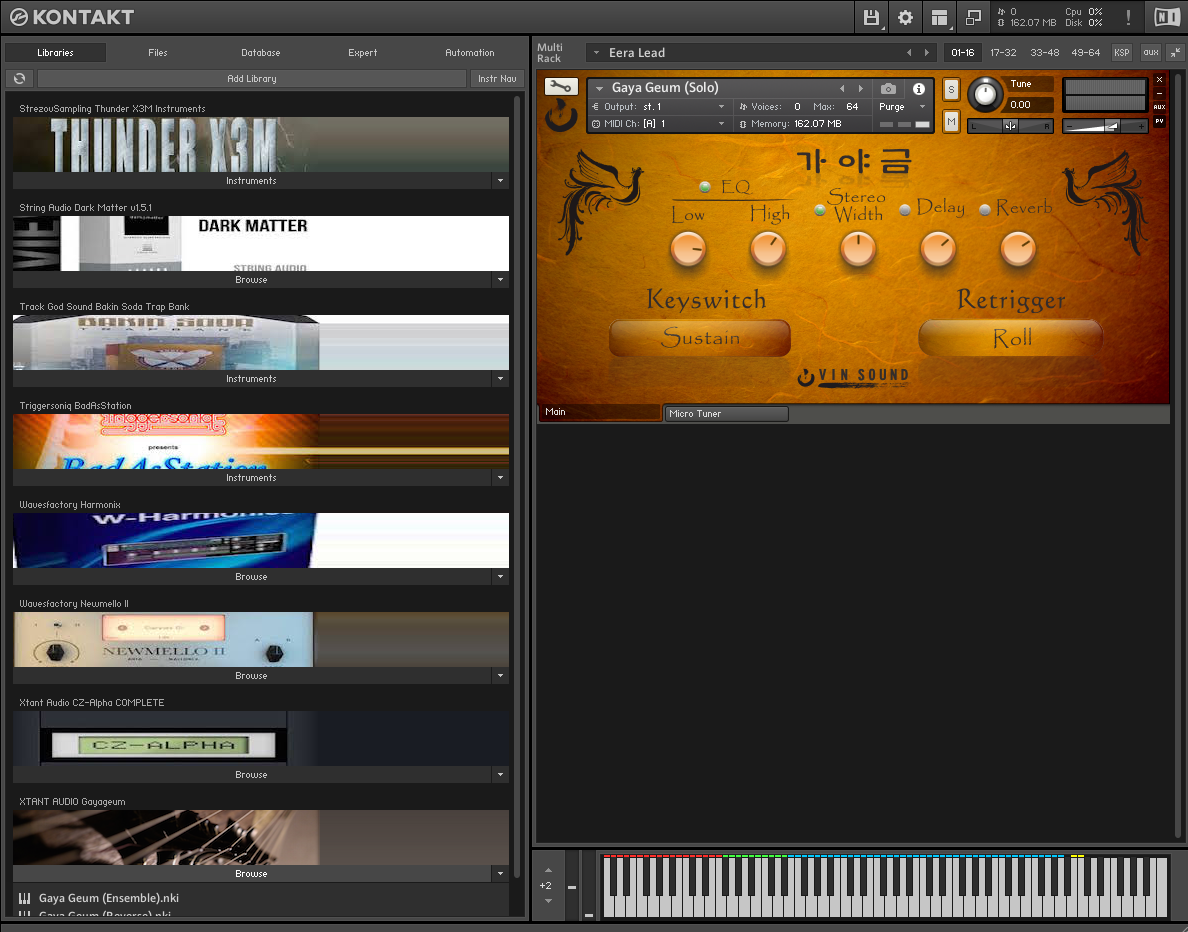
Task: Expand Dark Matter Browse dropdown arrow
Action: [x=500, y=280]
